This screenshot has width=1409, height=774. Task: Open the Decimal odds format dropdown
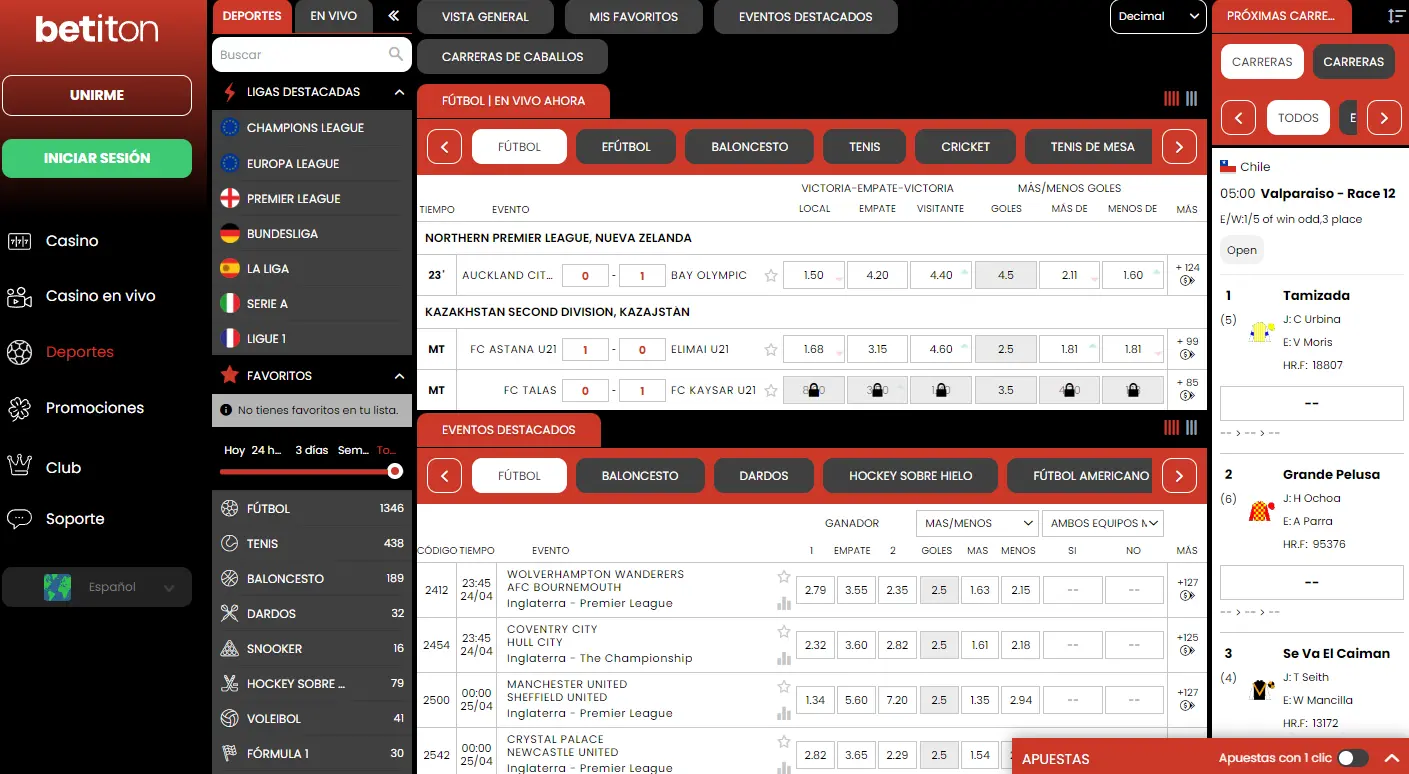1157,17
